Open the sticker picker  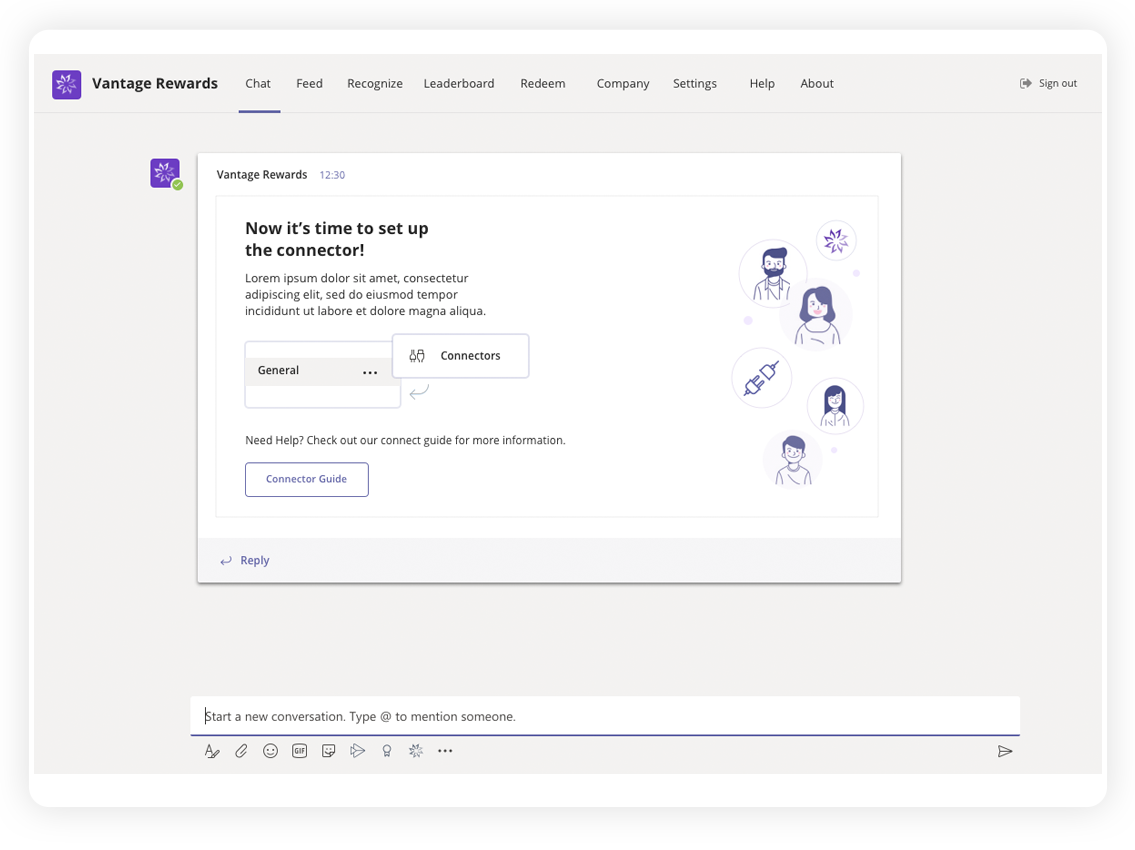[329, 751]
